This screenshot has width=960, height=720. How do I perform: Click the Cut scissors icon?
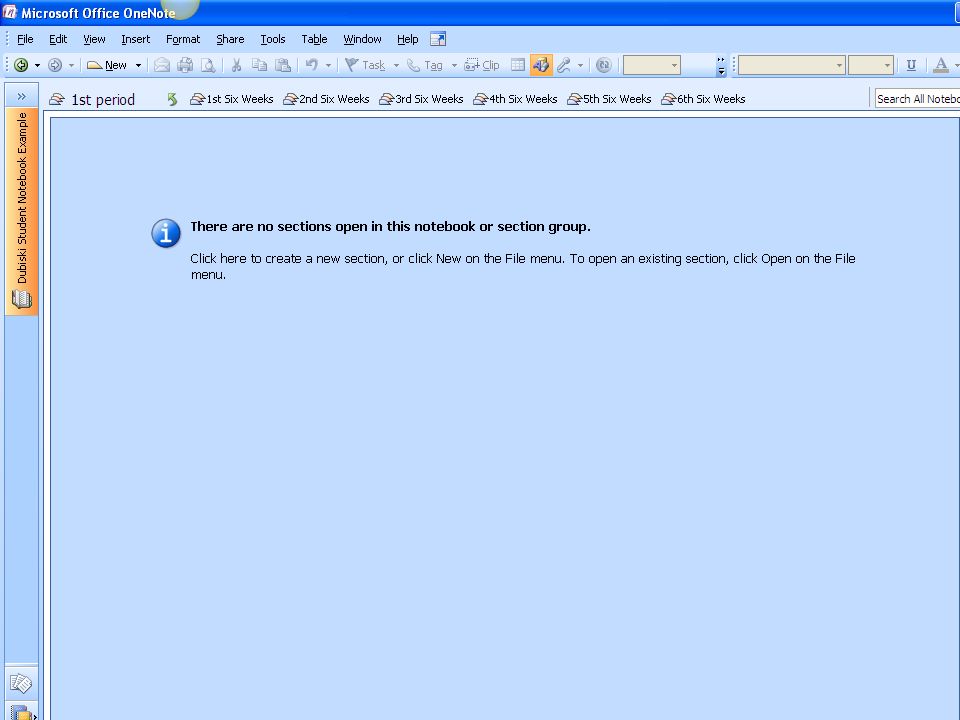pyautogui.click(x=236, y=65)
